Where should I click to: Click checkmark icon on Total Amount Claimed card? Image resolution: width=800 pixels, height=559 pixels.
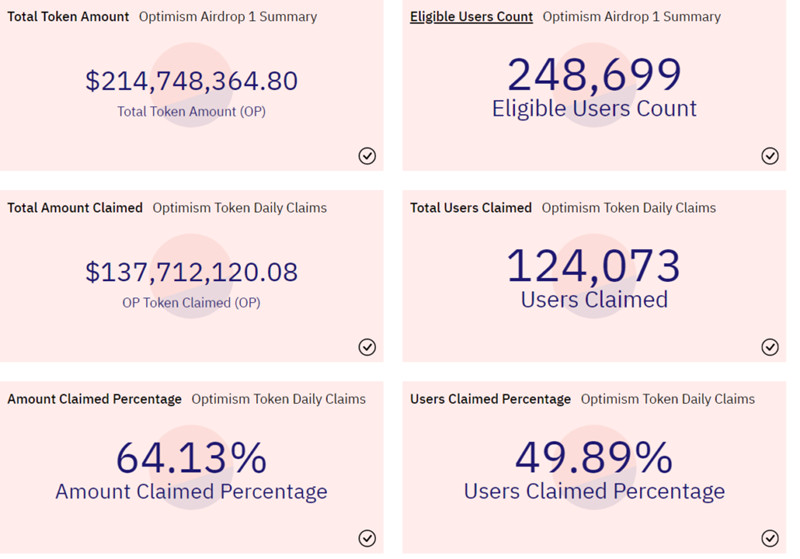pos(367,347)
